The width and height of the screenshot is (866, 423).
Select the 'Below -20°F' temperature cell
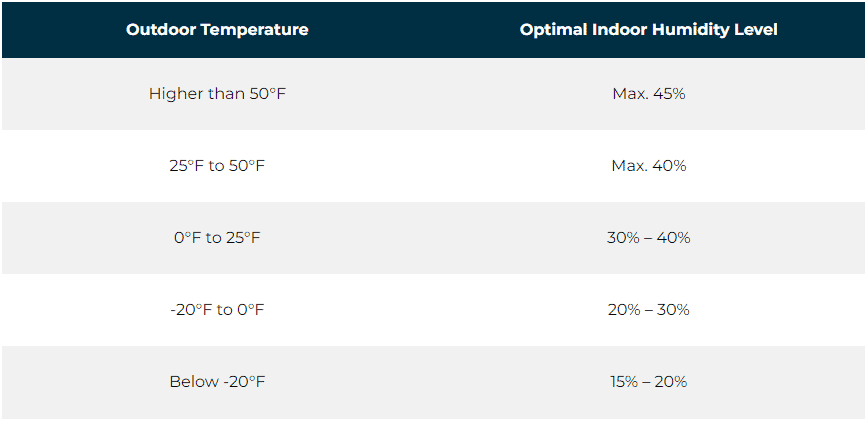(x=217, y=382)
